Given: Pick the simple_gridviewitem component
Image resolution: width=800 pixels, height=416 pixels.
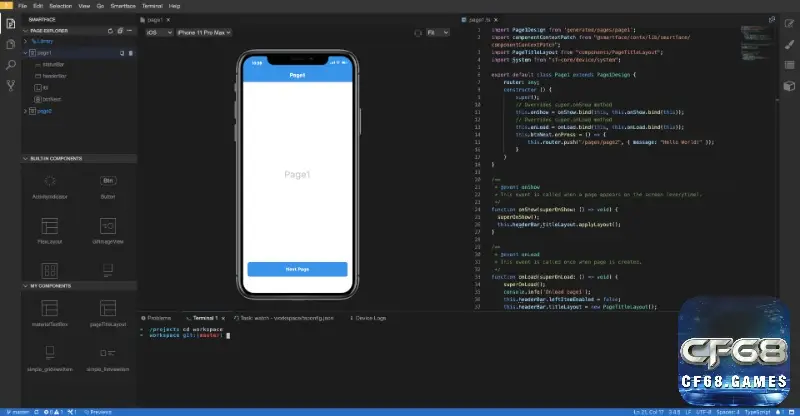Looking at the screenshot, I should (x=50, y=358).
